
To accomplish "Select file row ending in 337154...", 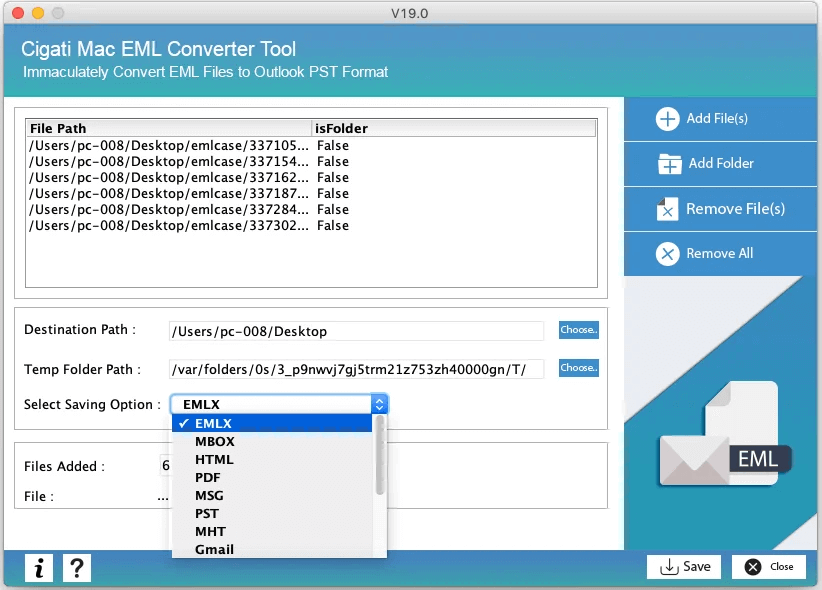I will coord(311,162).
